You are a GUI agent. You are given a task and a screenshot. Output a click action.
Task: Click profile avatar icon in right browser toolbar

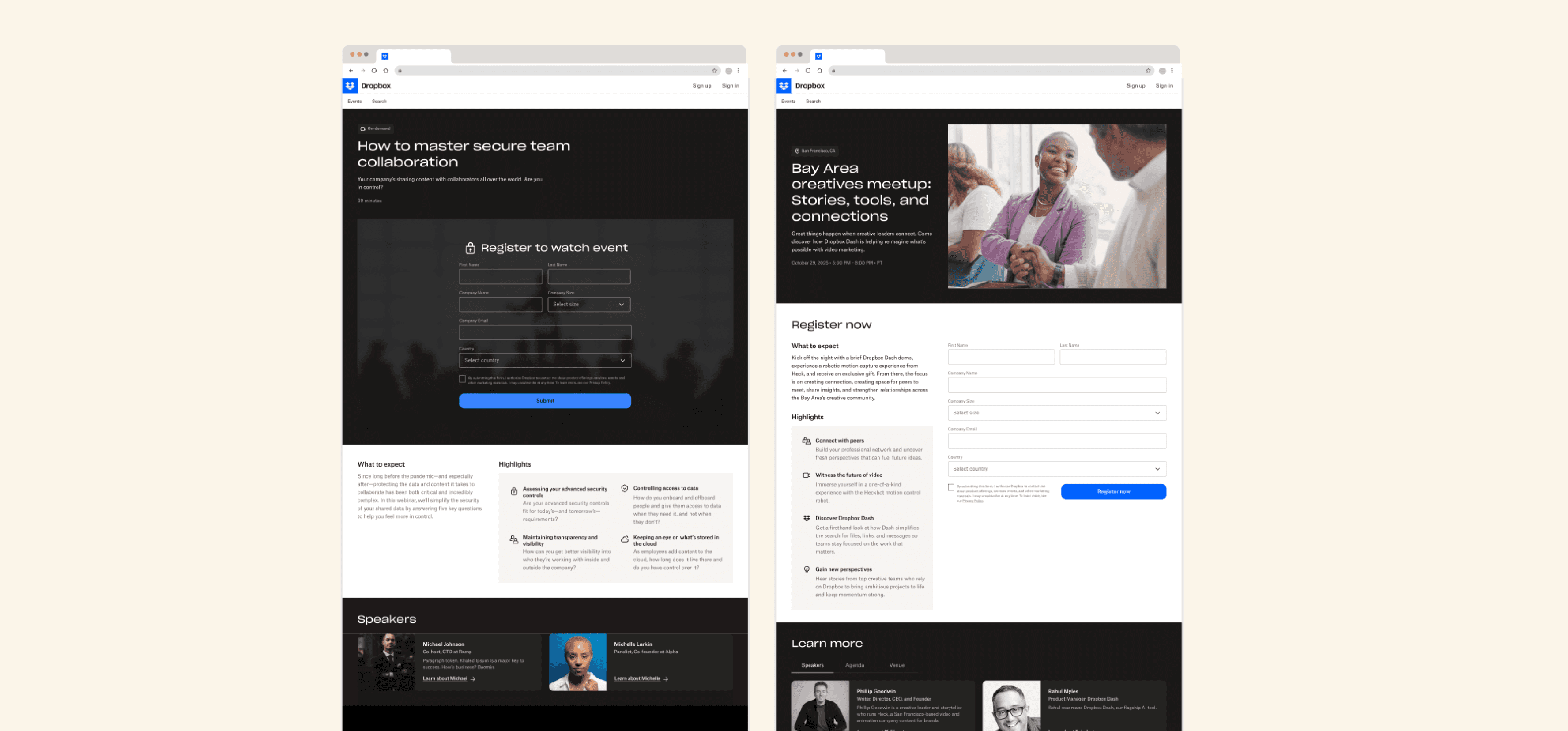[x=1162, y=71]
